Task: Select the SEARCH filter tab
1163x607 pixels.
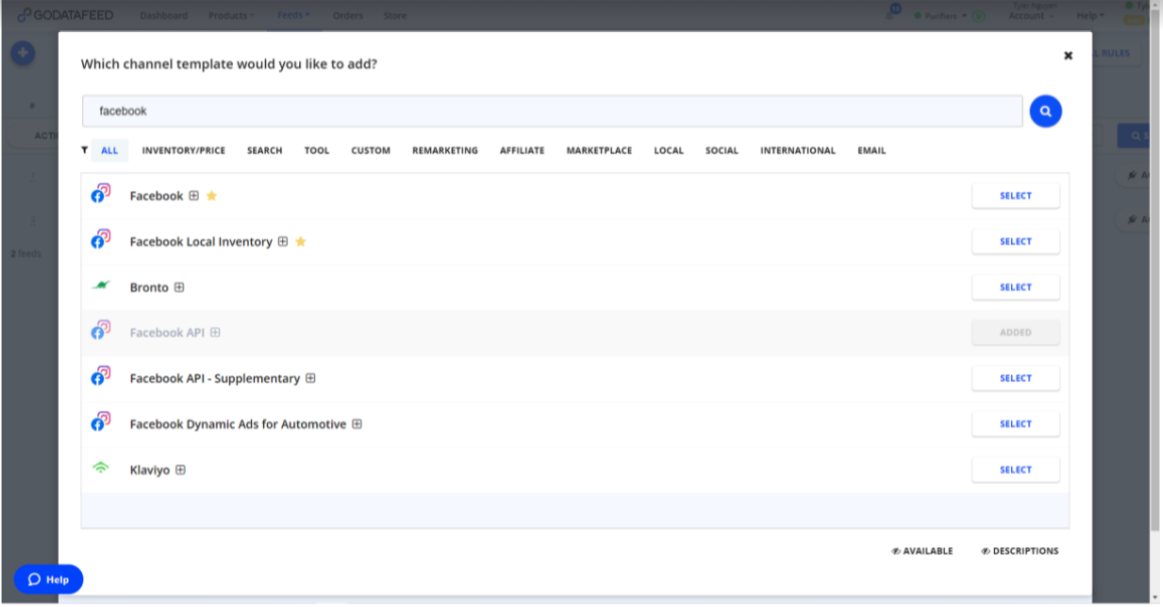Action: tap(265, 151)
